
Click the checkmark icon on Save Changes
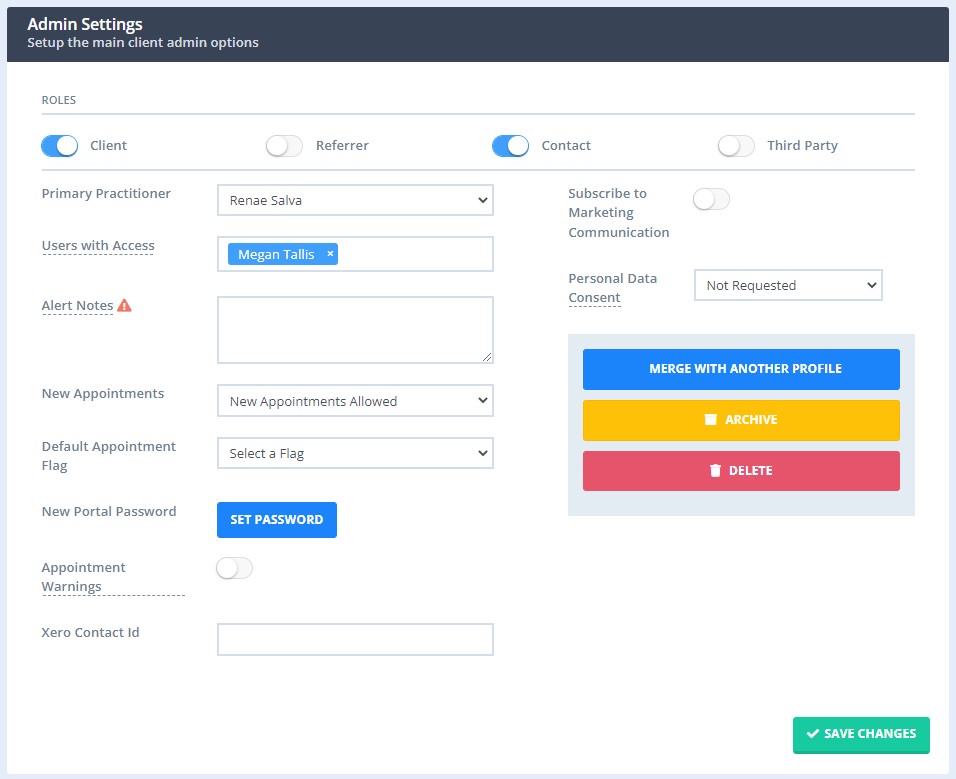812,733
